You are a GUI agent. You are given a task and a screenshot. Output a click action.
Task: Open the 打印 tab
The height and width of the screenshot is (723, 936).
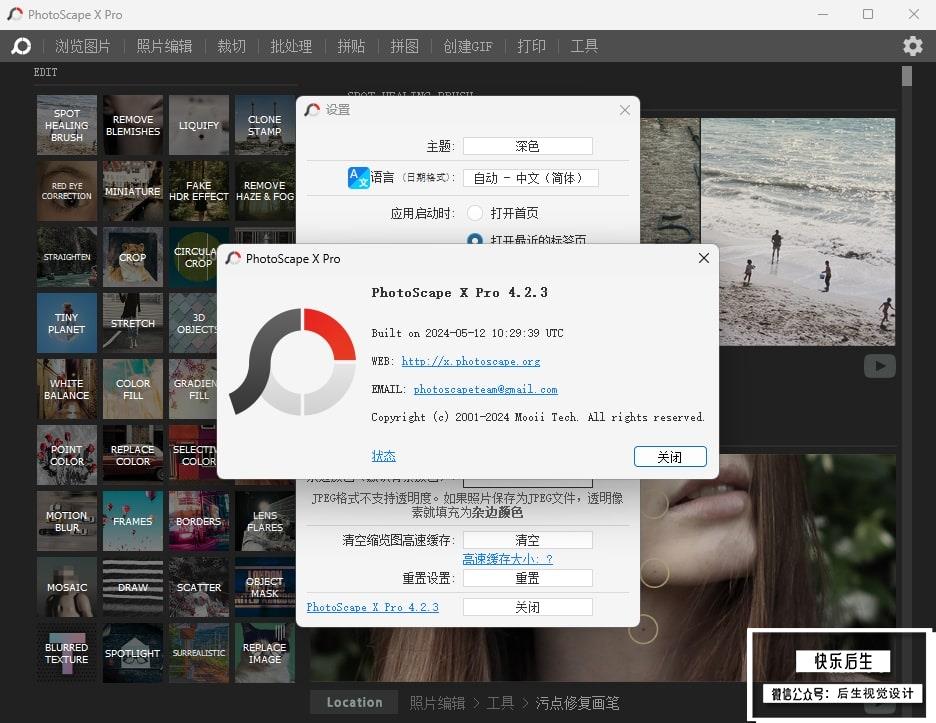click(531, 46)
